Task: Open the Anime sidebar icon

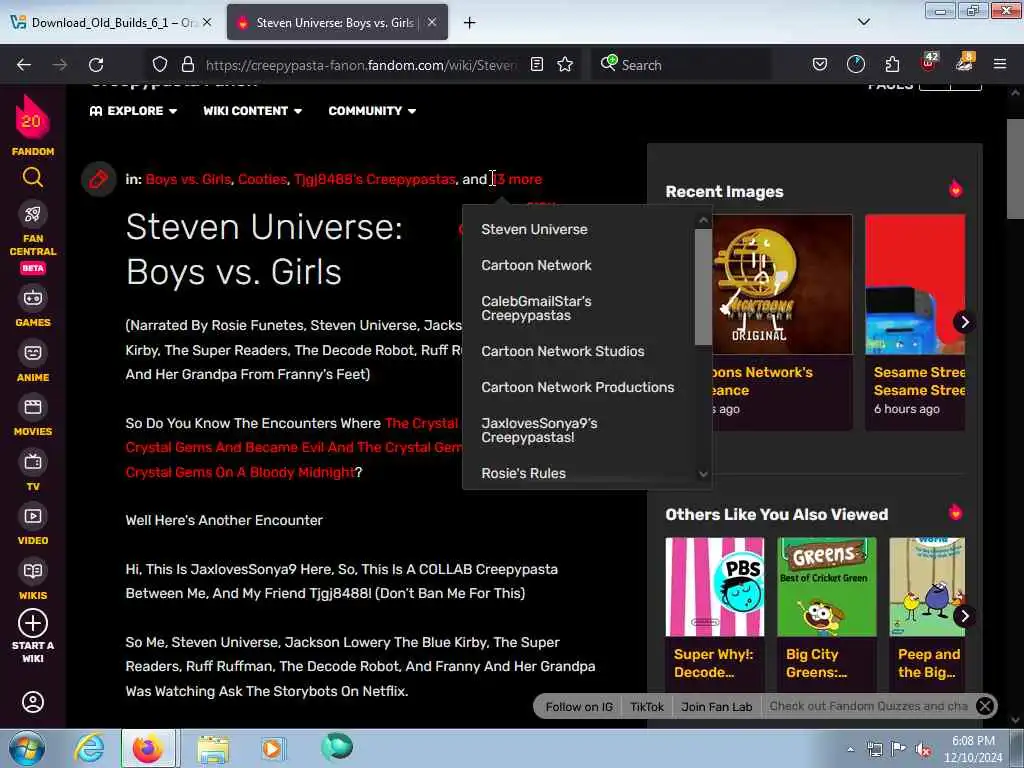Action: tap(33, 353)
